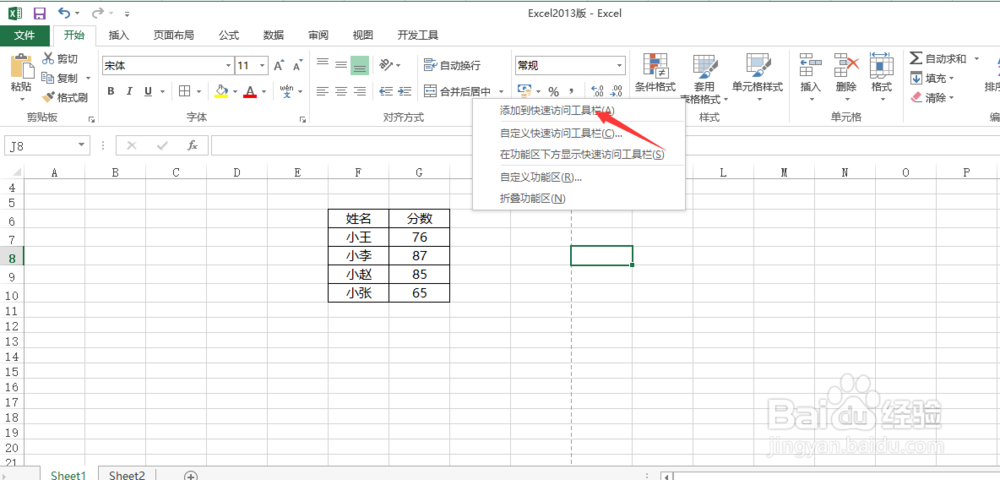Click AutoSum (自动求和) sigma icon
Screen dimensions: 1000x480
click(916, 59)
